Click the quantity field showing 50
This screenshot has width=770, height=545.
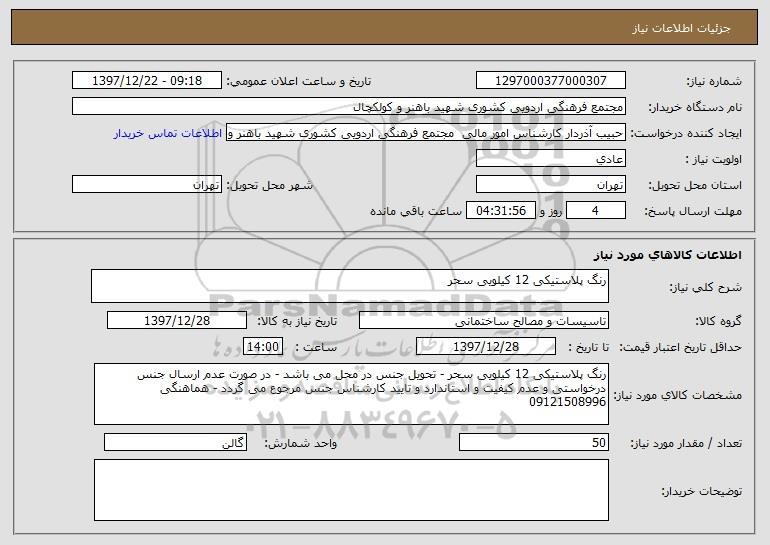point(534,442)
